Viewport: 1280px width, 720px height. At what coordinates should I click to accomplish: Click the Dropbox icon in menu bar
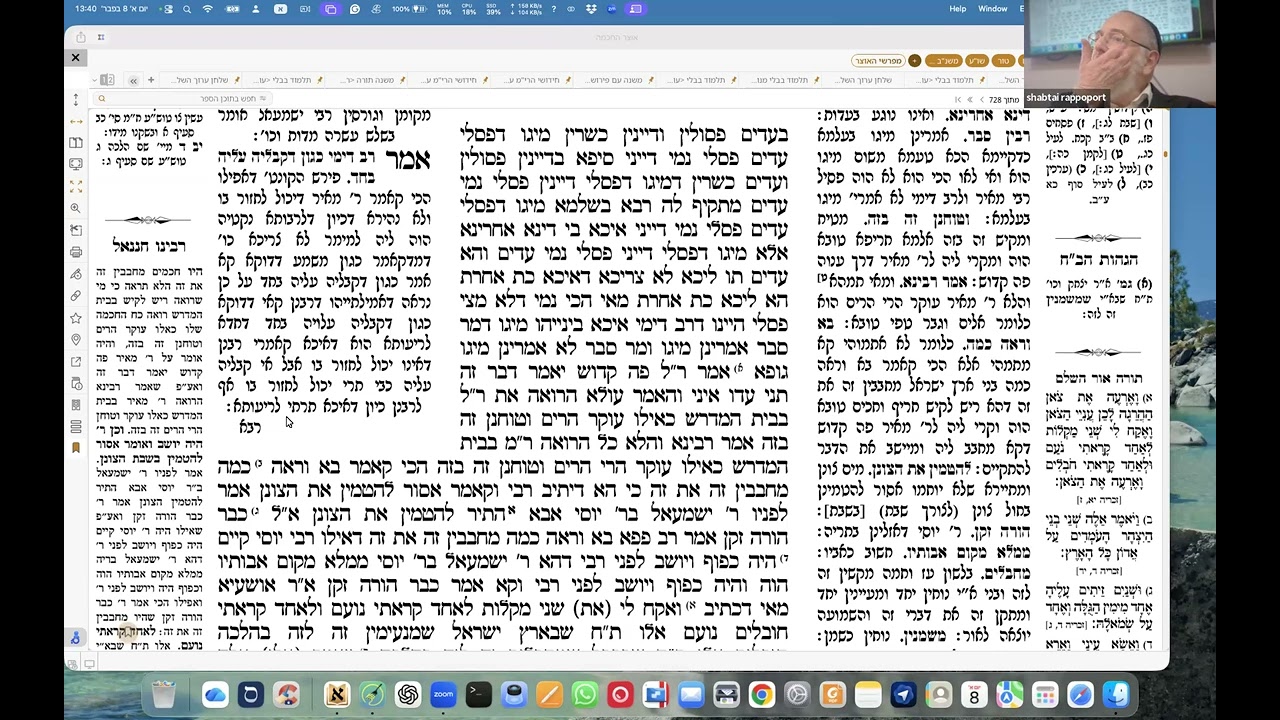(x=592, y=9)
